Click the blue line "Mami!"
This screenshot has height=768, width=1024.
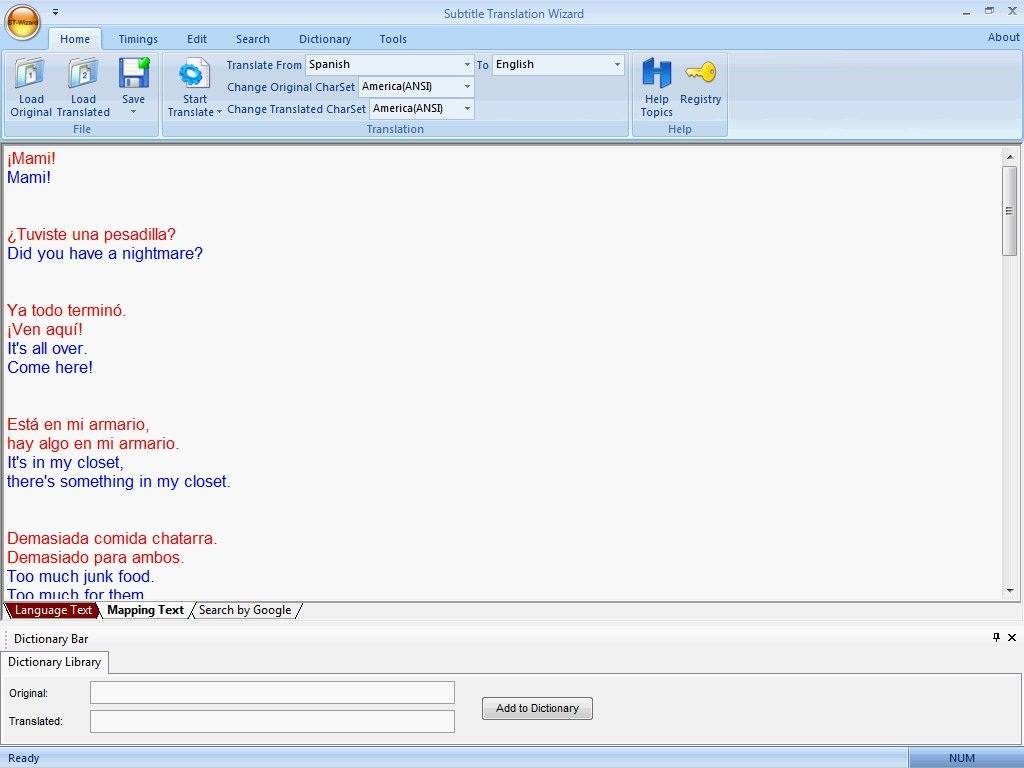pyautogui.click(x=29, y=178)
